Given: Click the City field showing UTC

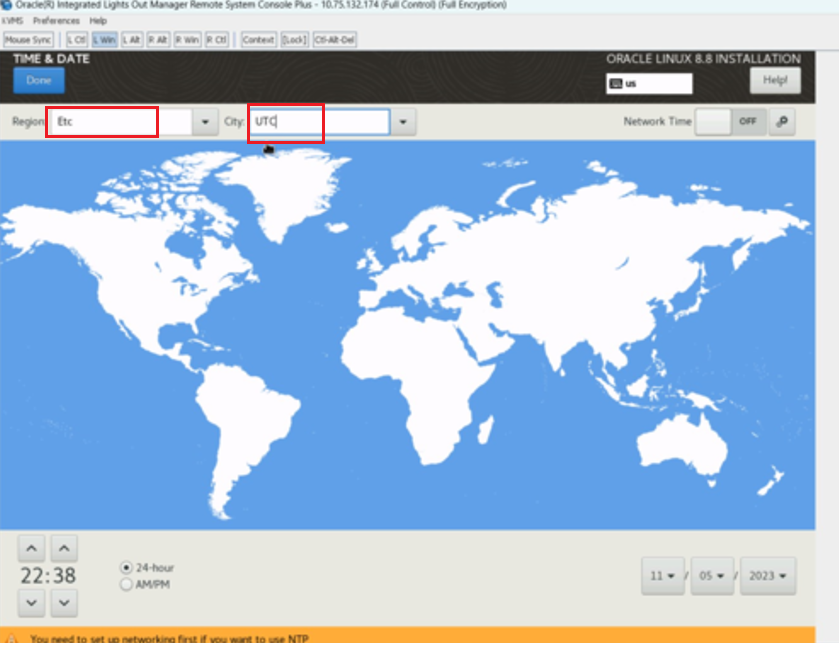Looking at the screenshot, I should click(320, 121).
